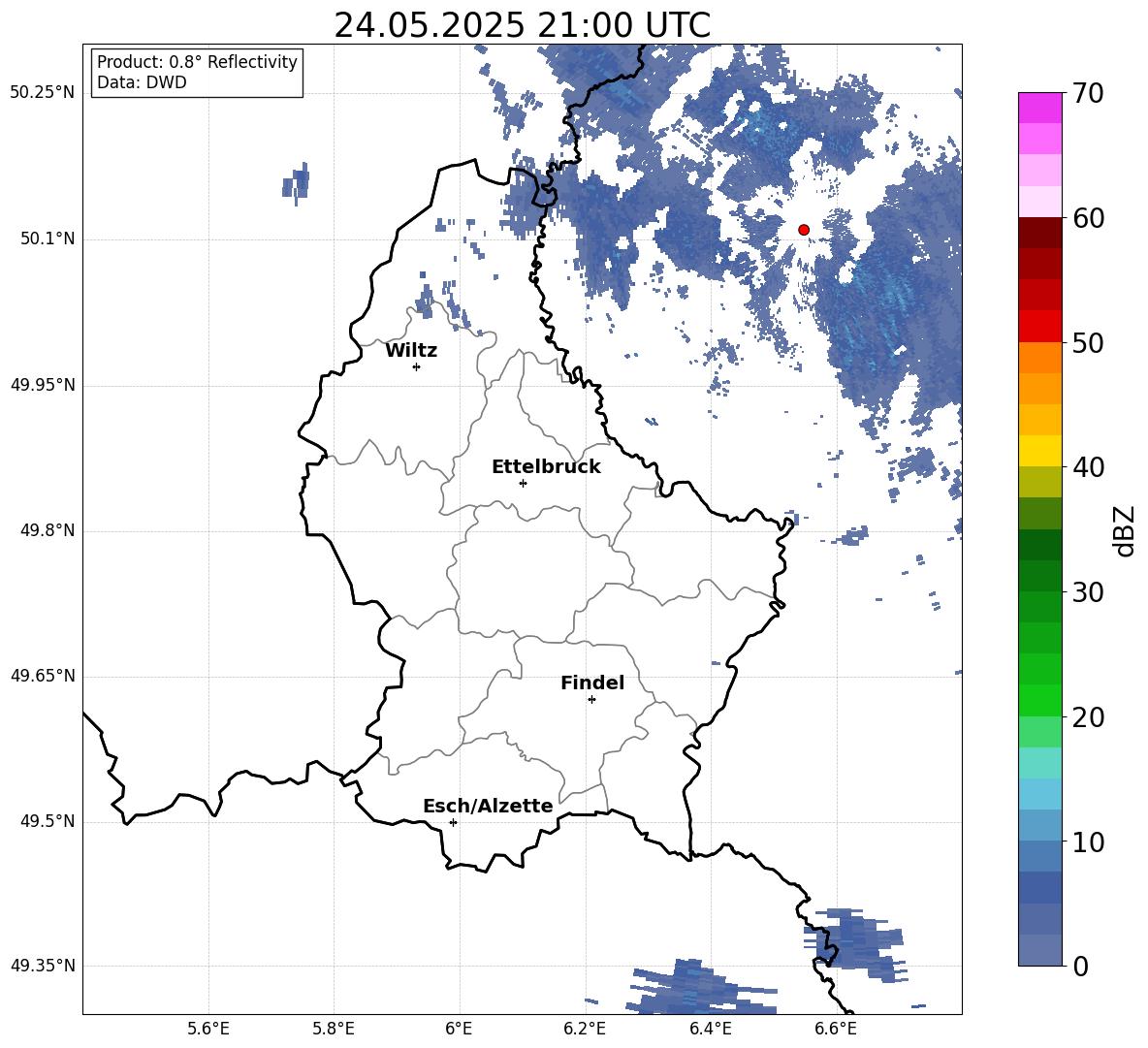
Task: Click the colorbar tick label 0
Action: pos(1080,966)
